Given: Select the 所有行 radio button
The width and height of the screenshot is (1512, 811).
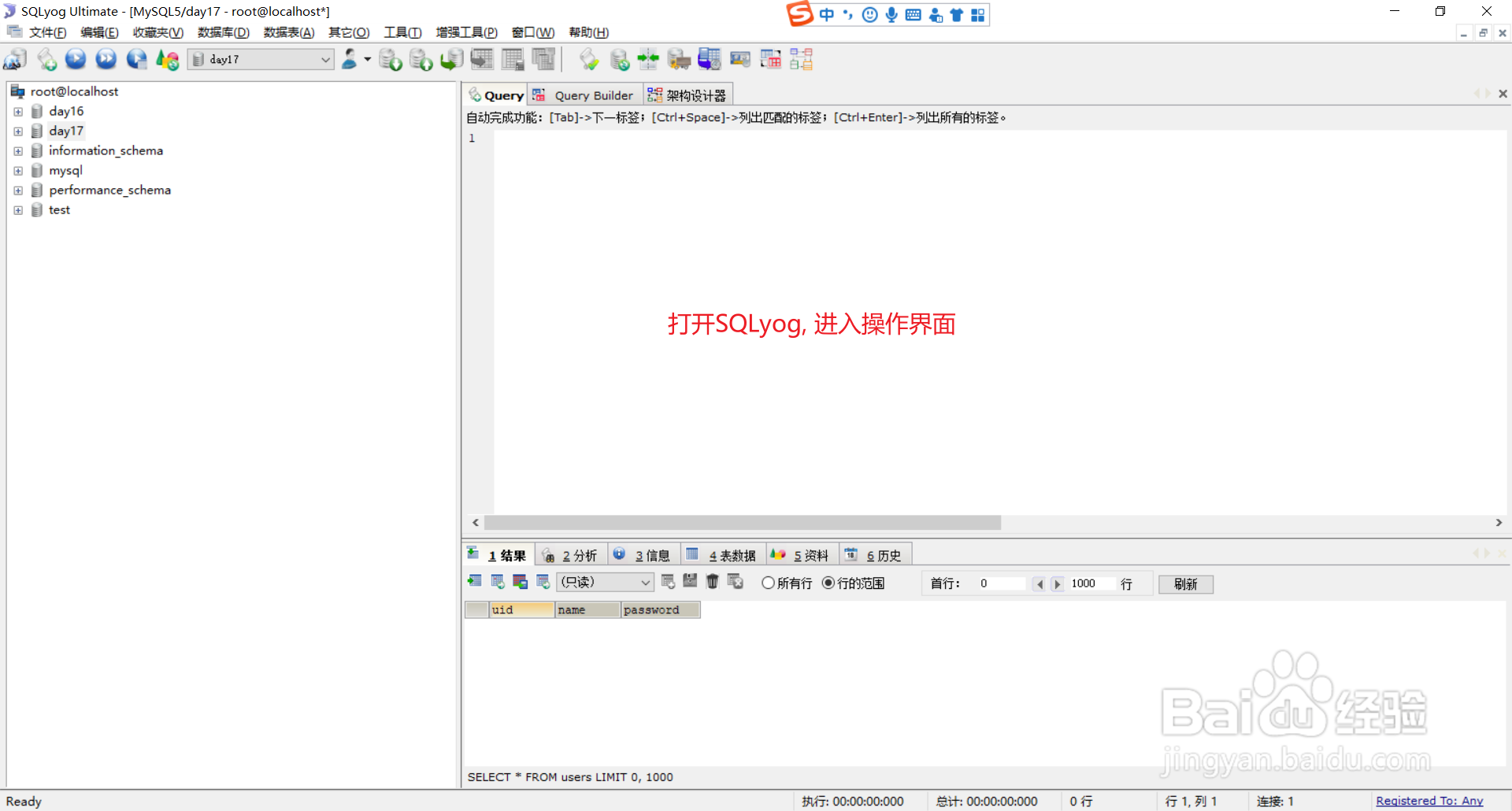Looking at the screenshot, I should coord(768,583).
